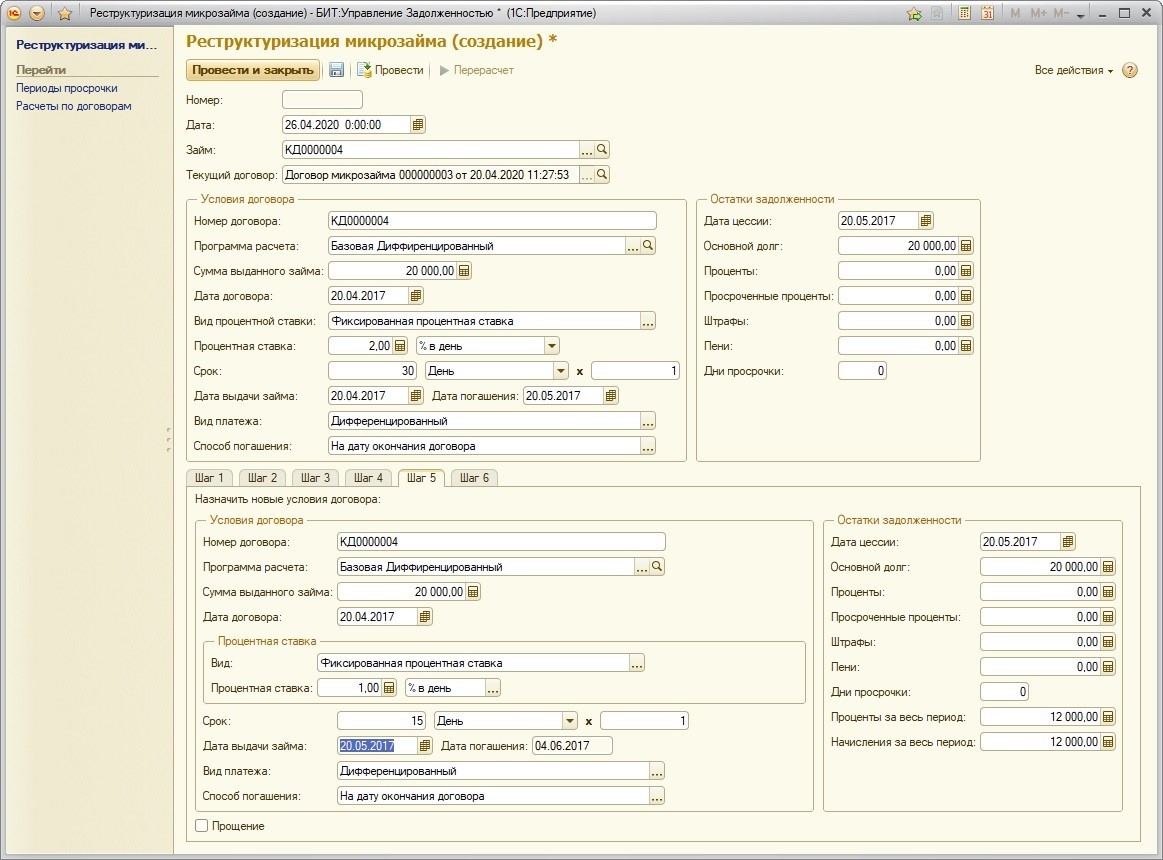The image size is (1163, 860).
Task: Switch to the Шаг 6 tab
Action: click(x=473, y=478)
